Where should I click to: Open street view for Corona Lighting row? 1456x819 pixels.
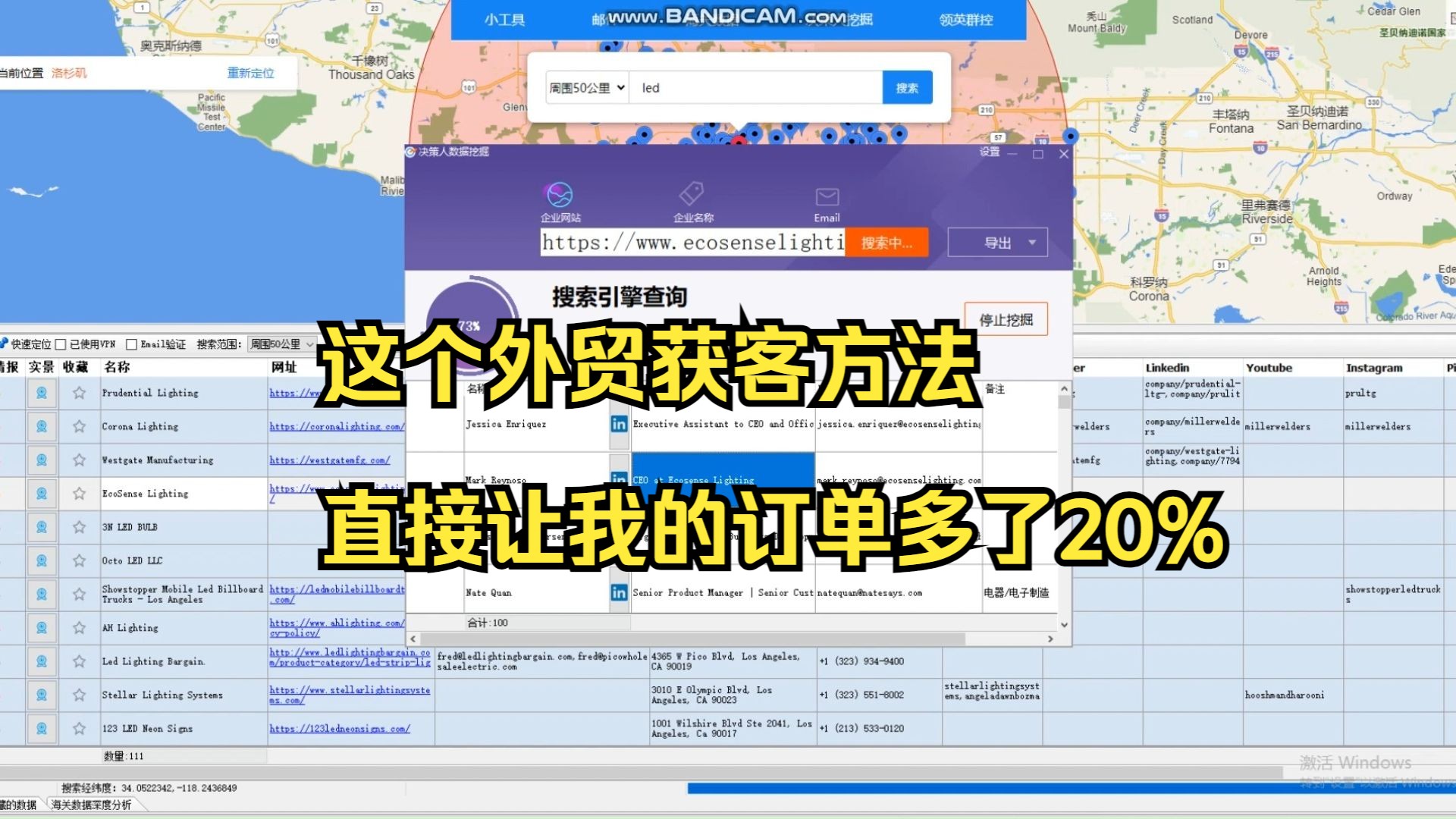point(42,426)
